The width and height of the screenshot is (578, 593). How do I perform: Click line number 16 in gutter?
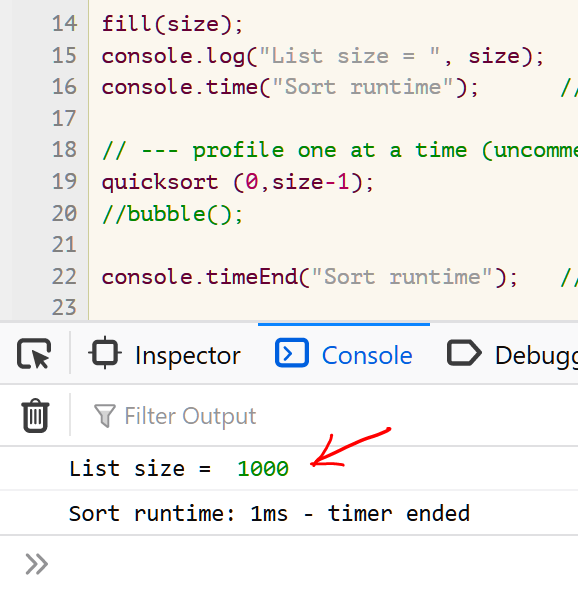coord(64,87)
